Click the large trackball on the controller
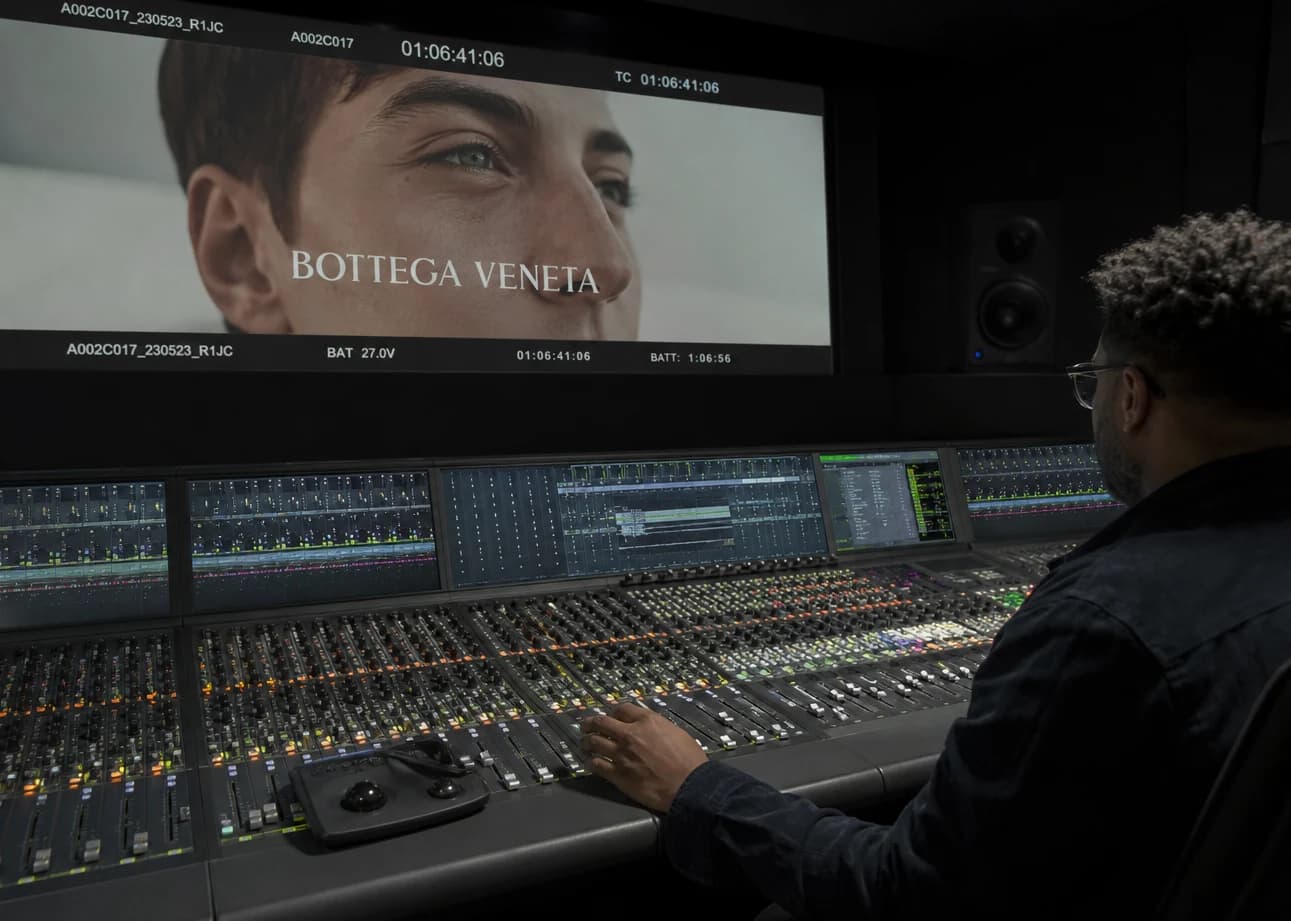This screenshot has width=1291, height=921. (x=363, y=796)
